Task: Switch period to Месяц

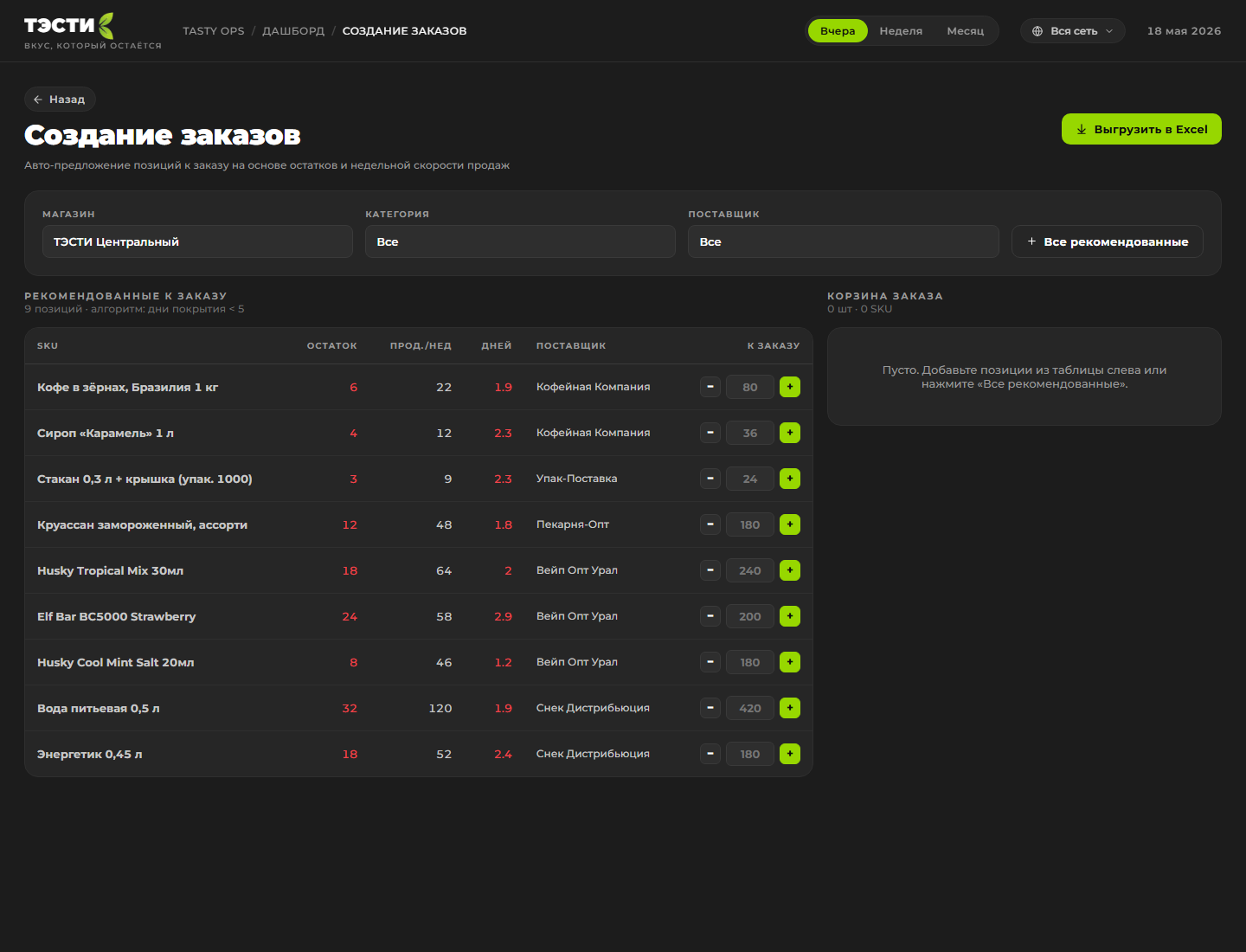Action: click(x=966, y=31)
